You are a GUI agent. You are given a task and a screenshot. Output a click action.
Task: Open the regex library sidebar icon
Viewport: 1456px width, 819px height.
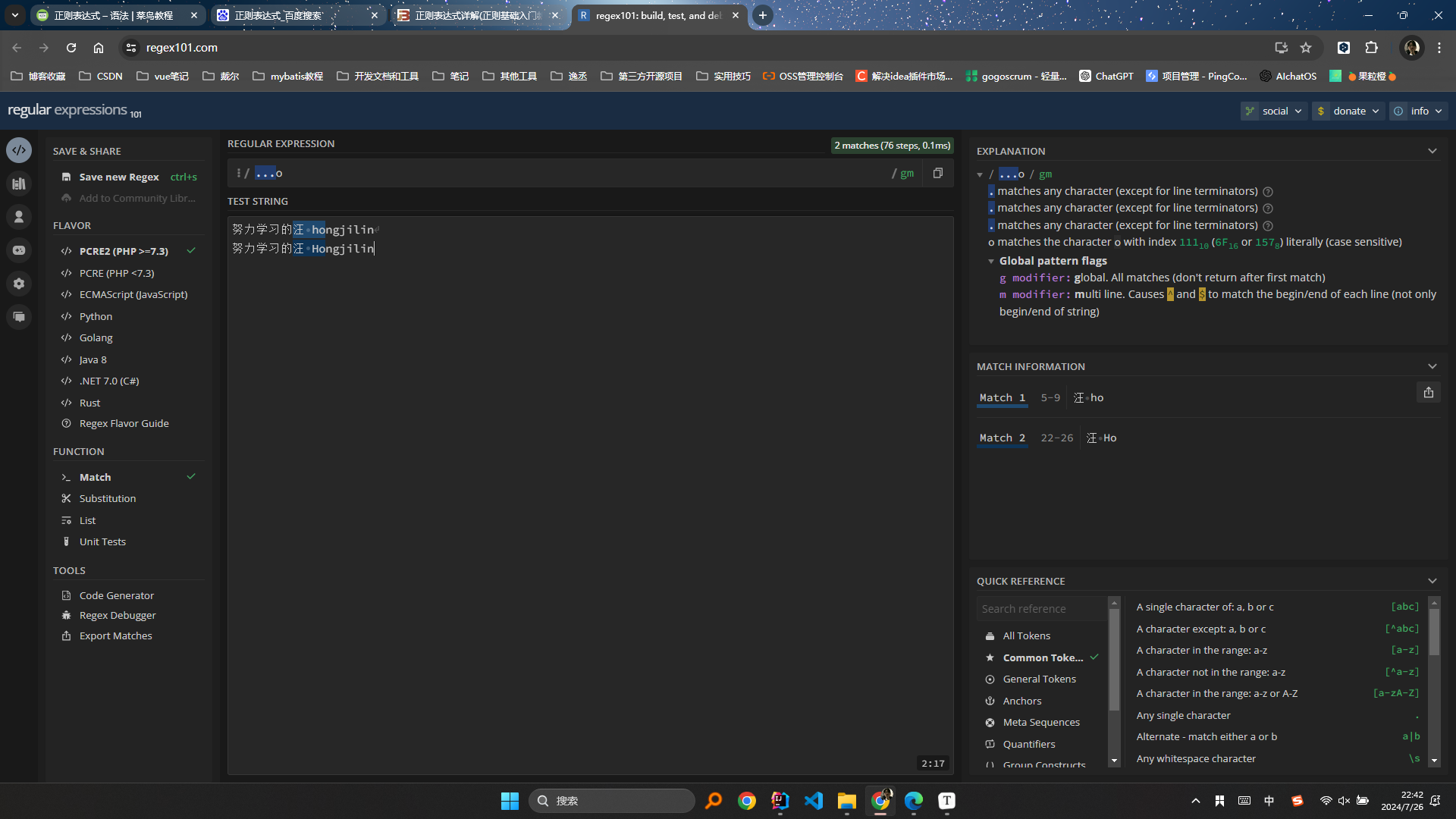coord(19,184)
